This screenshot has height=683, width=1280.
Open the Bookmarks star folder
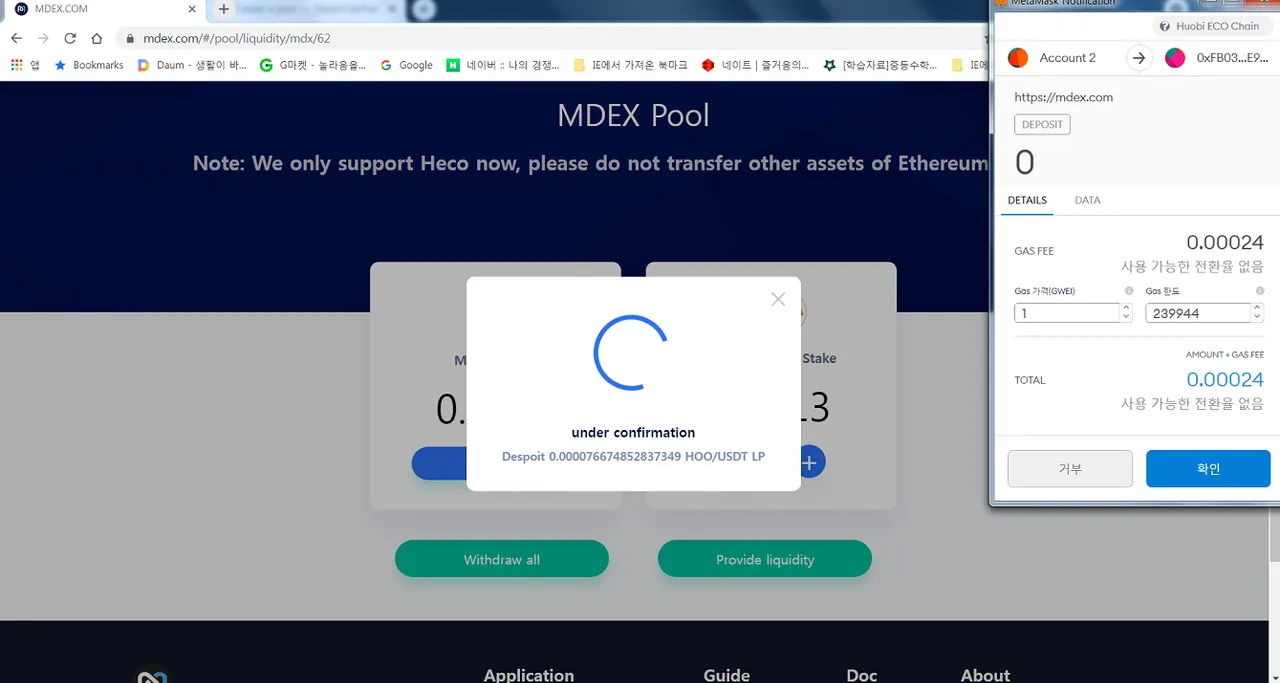point(88,65)
